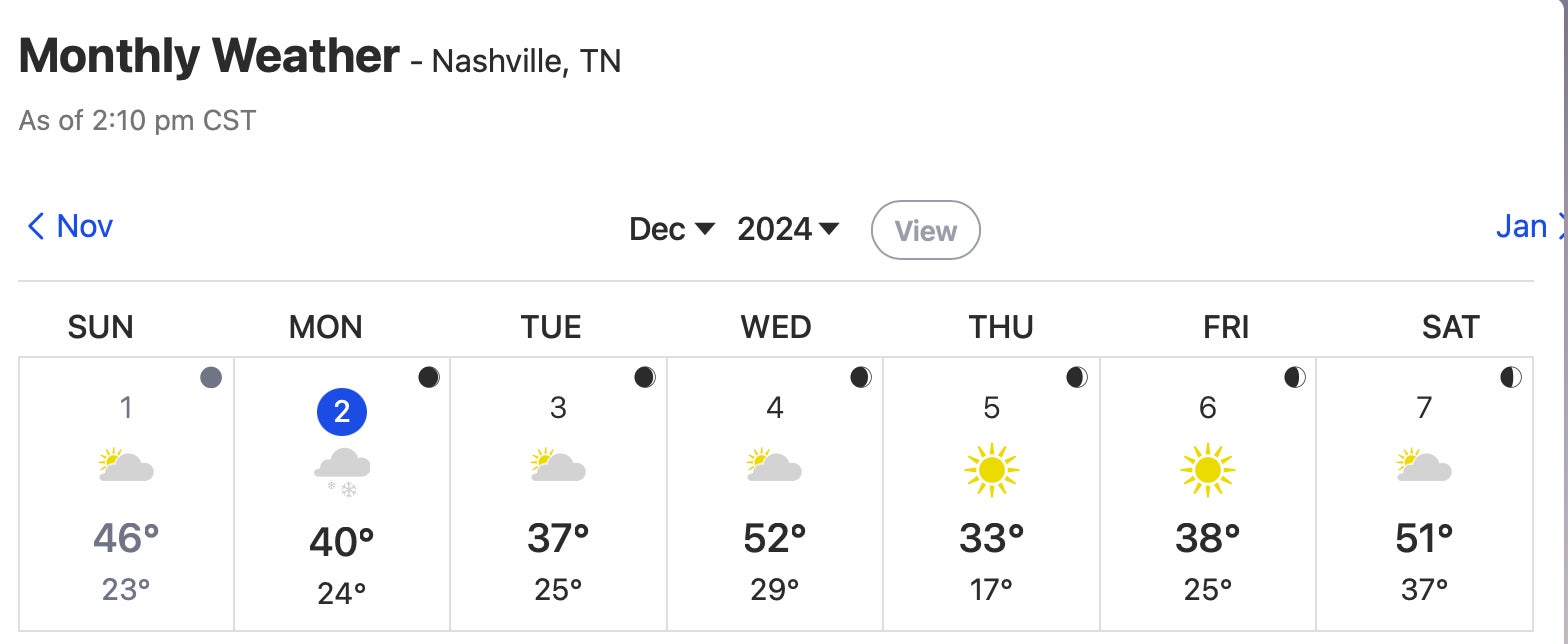
Task: Click the partly cloudy icon on Saturday the 7th
Action: (x=1424, y=465)
